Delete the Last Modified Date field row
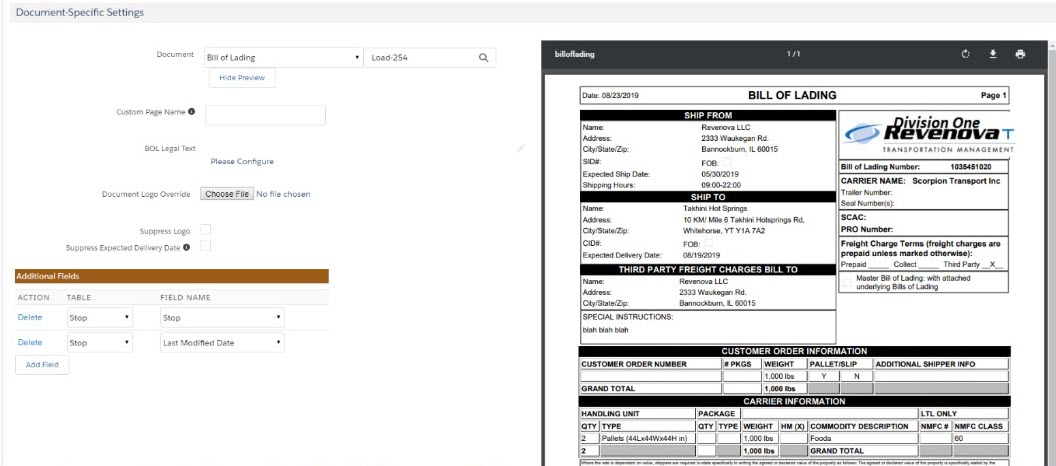The height and width of the screenshot is (466, 1056). (30, 342)
